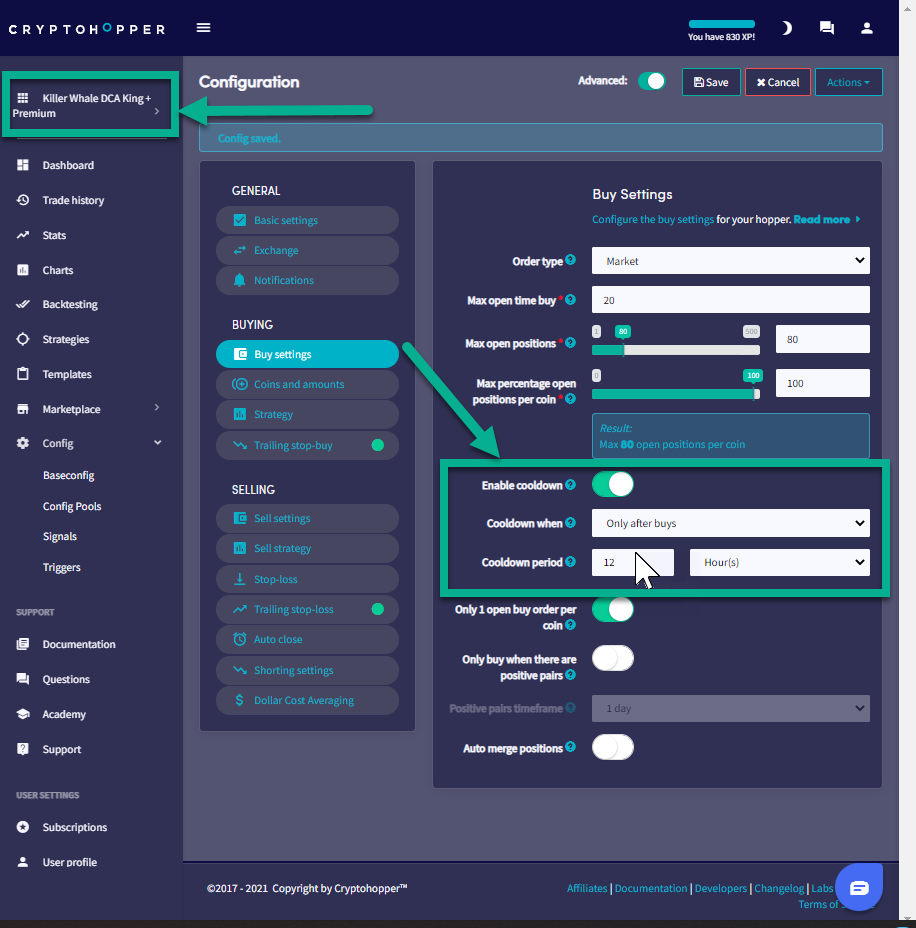Click the Cooldown when help icon
Viewport: 916px width, 928px height.
click(x=570, y=522)
